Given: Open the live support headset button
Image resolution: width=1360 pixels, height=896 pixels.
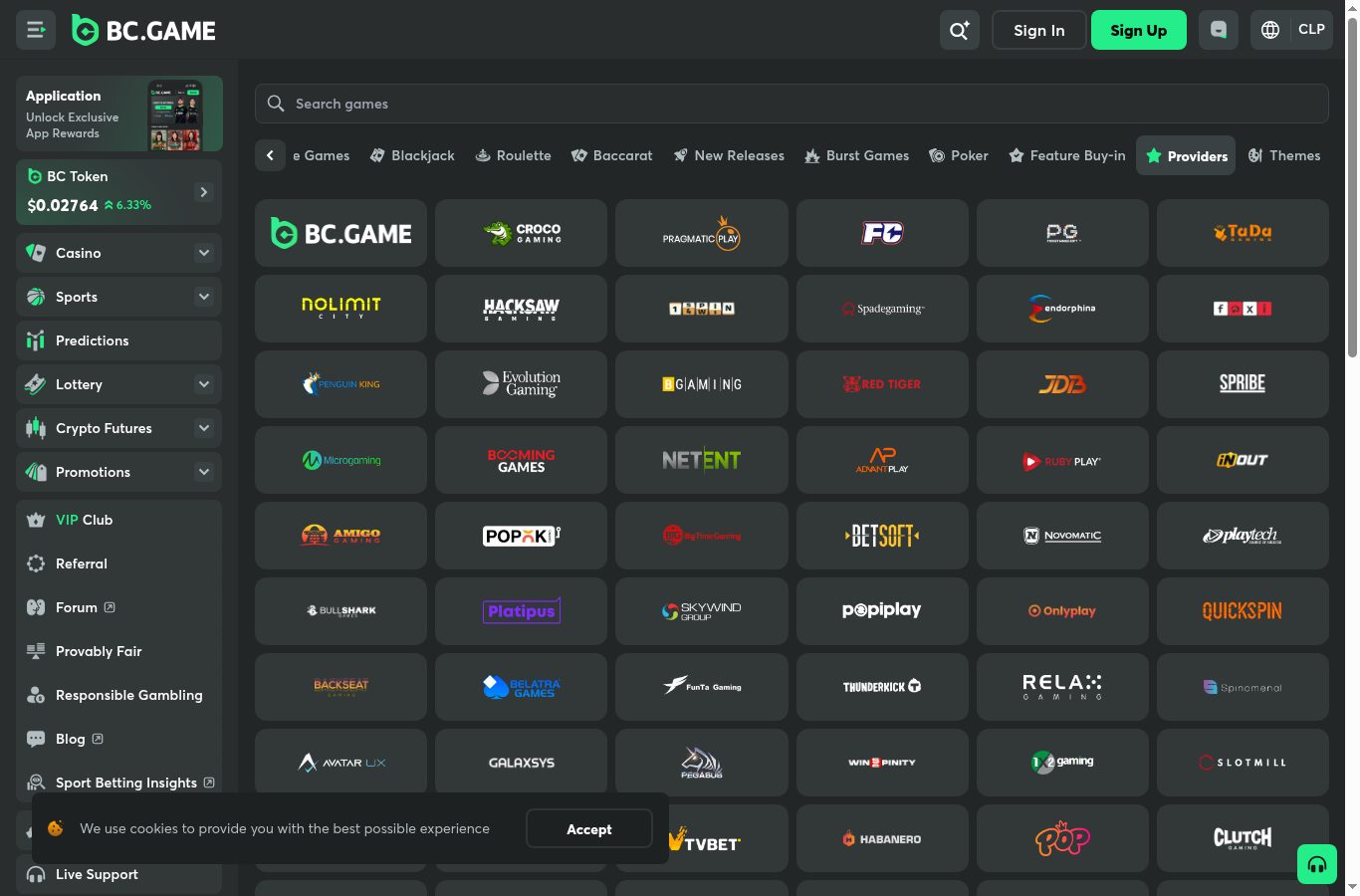Looking at the screenshot, I should [1317, 864].
